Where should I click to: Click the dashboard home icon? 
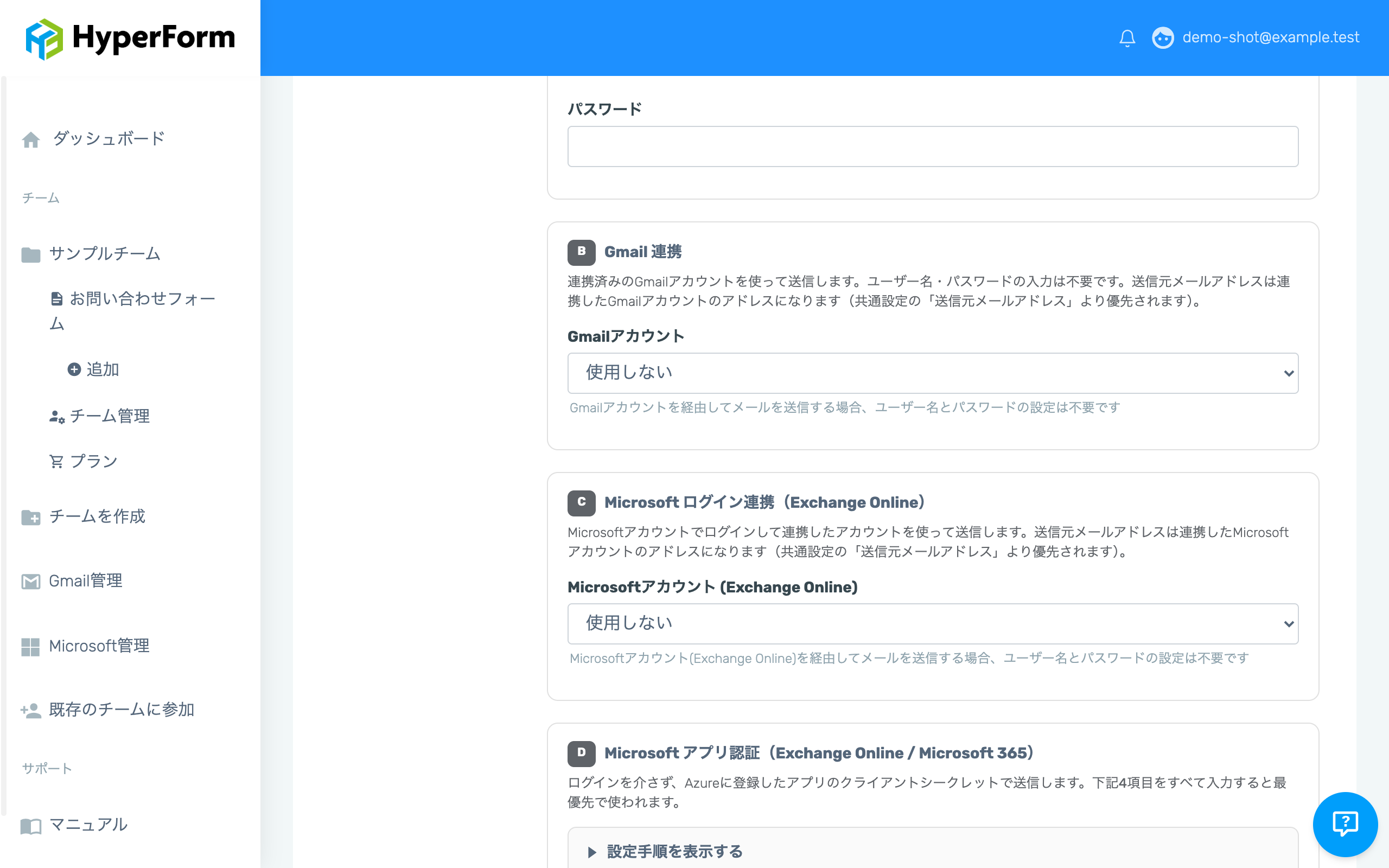(31, 139)
